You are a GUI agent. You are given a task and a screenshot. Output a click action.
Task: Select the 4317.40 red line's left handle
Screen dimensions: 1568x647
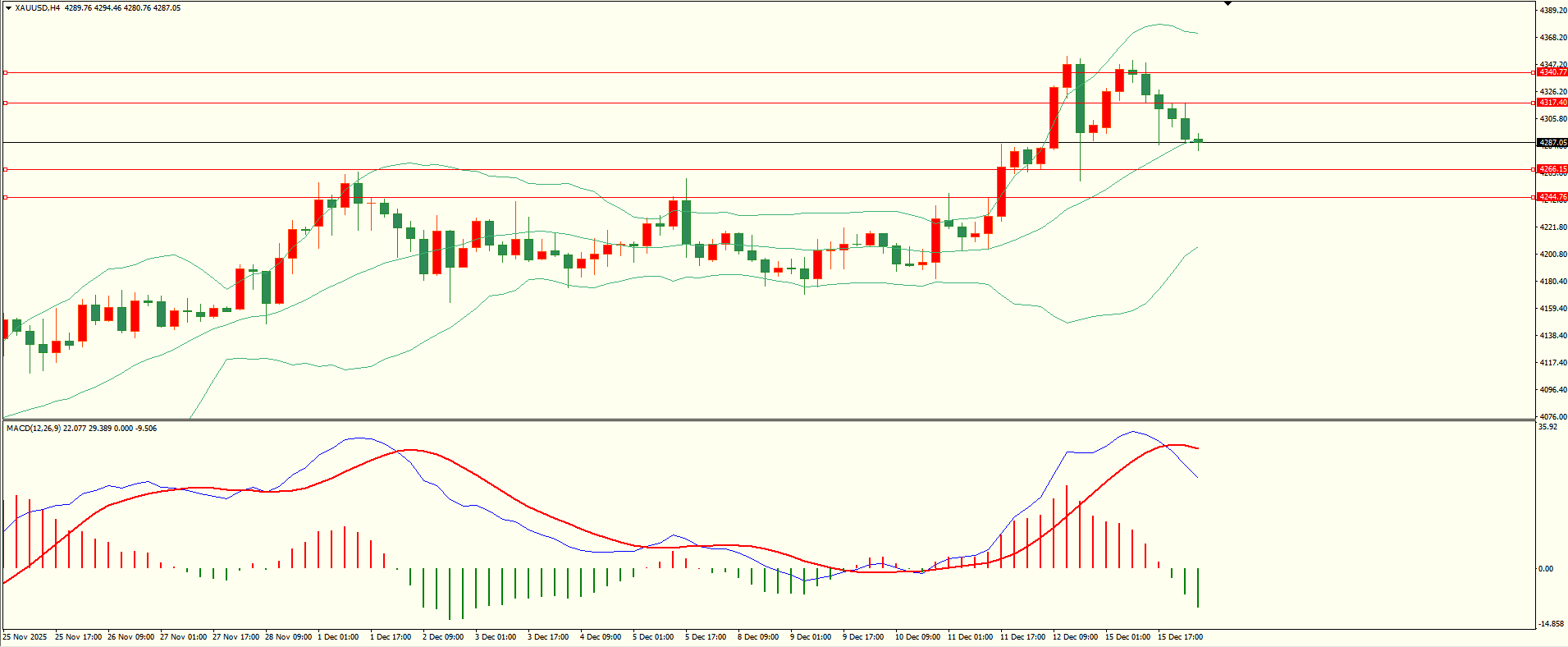point(5,103)
